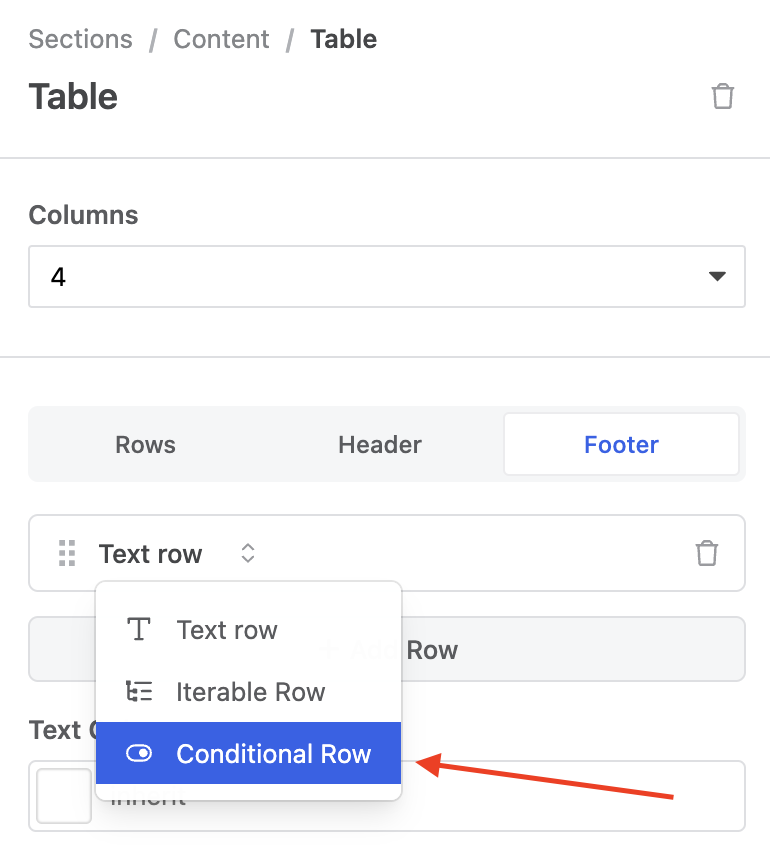Go to Sections breadcrumb link
770x854 pixels.
81,40
